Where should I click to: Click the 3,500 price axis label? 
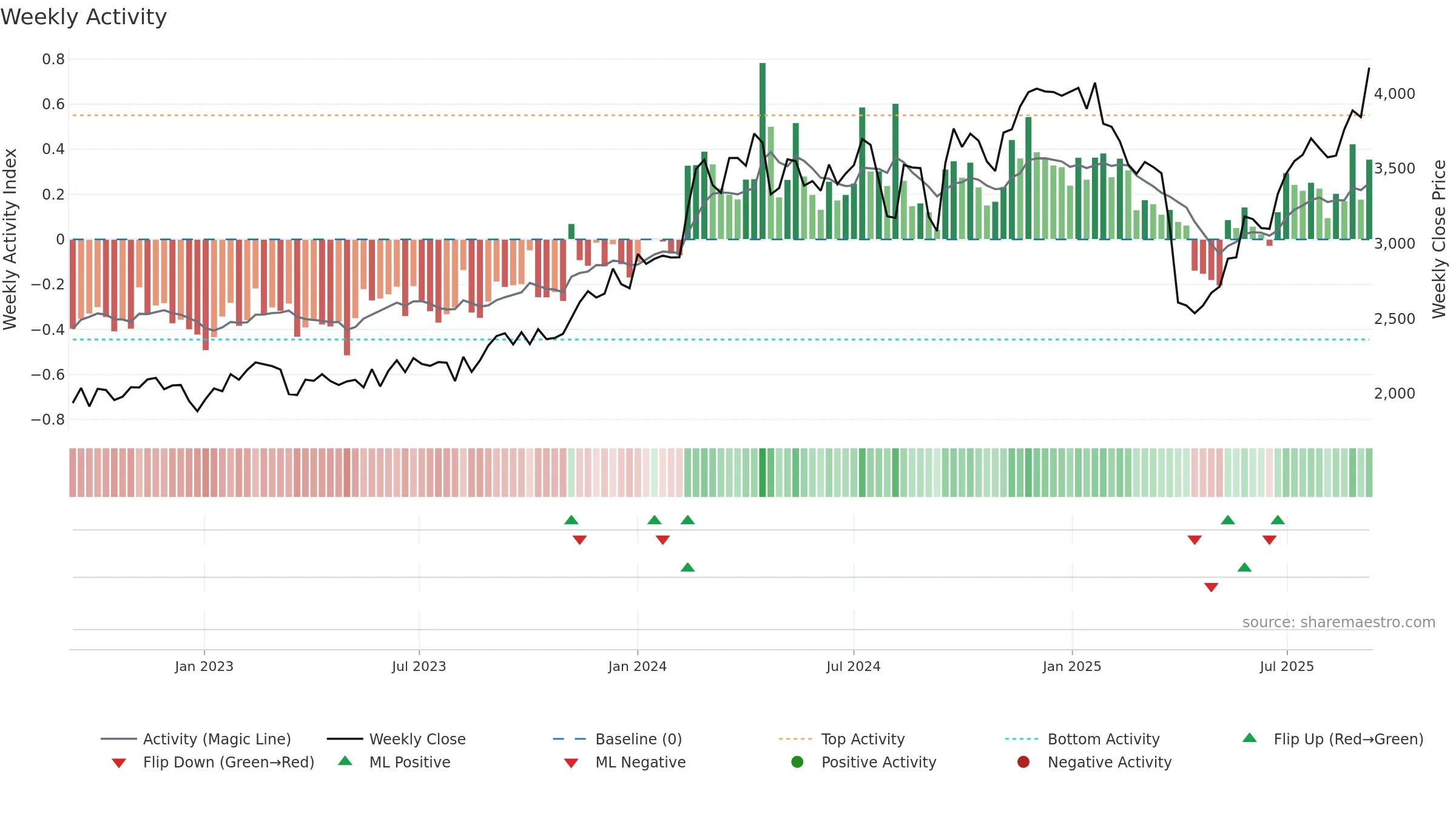click(x=1395, y=169)
